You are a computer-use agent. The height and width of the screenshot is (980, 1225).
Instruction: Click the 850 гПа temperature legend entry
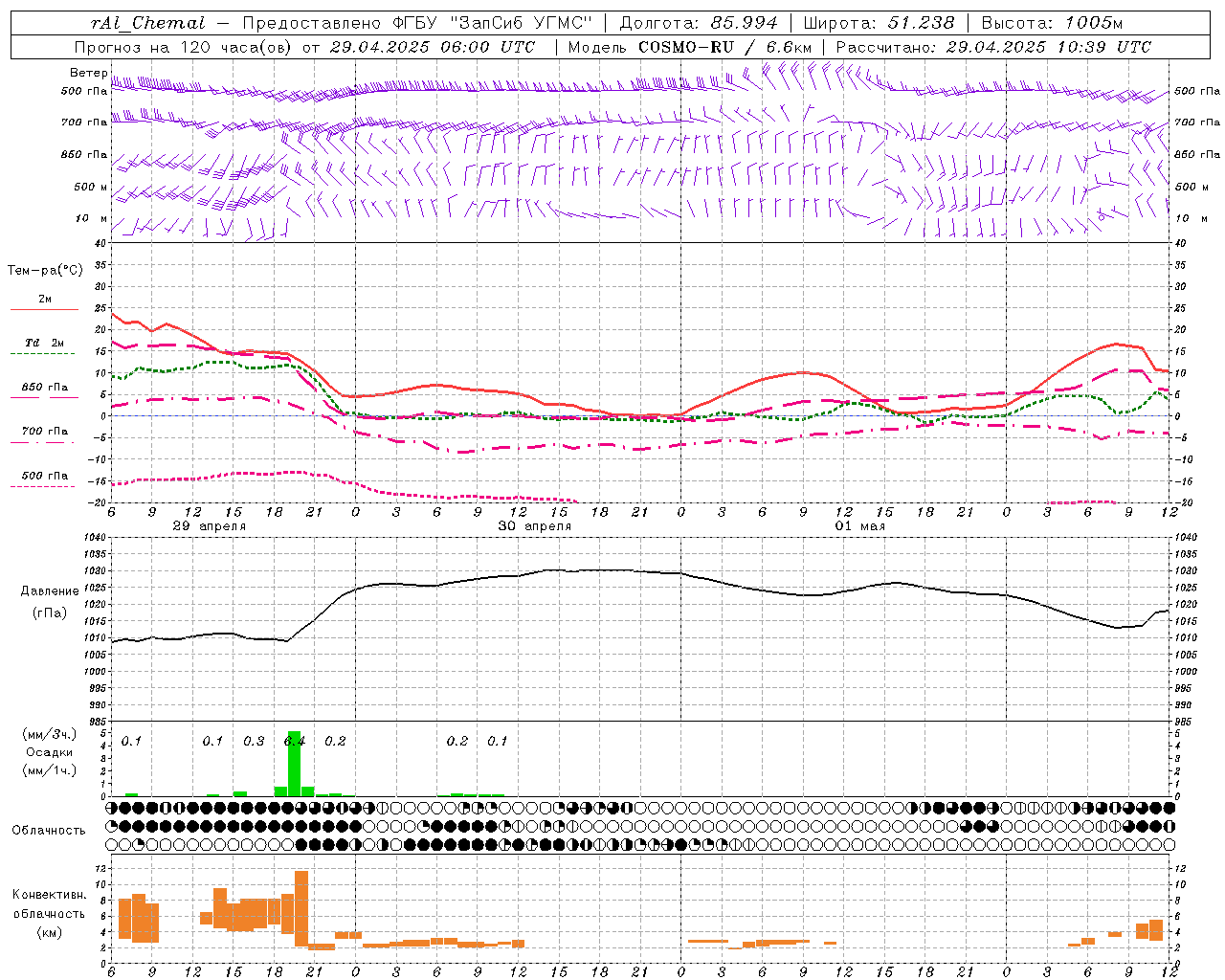45,388
